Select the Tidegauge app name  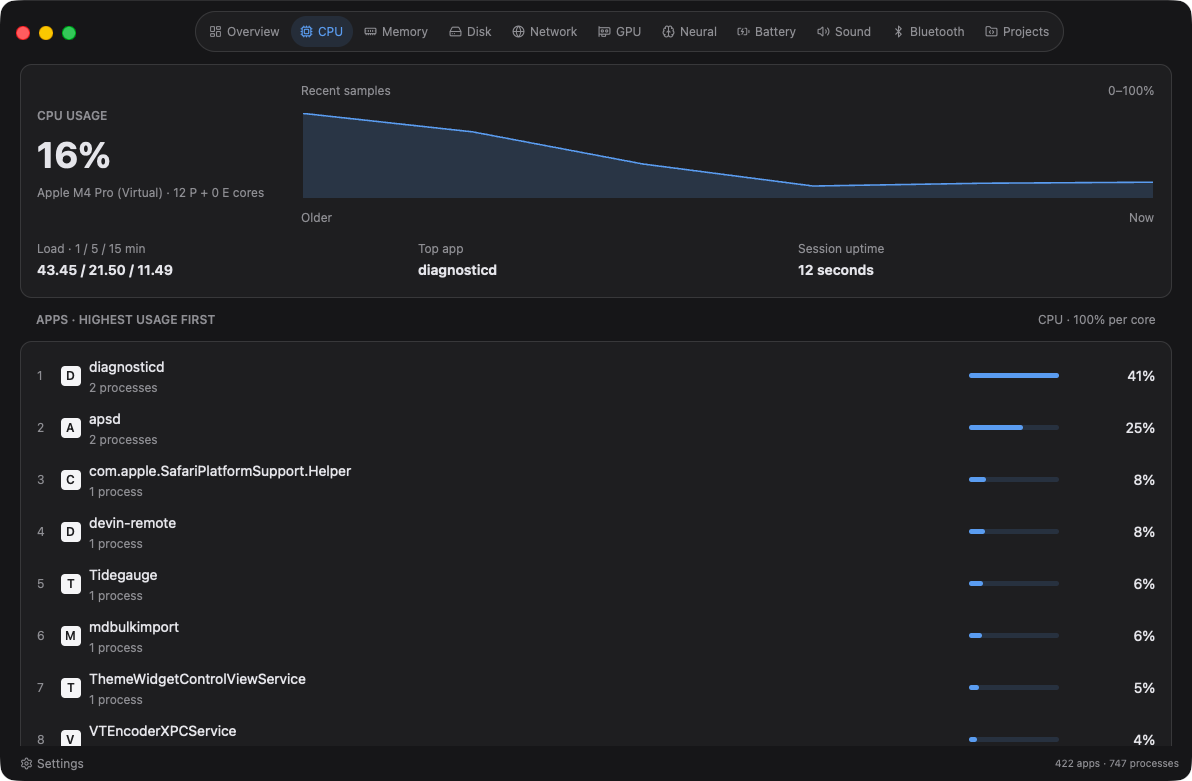click(x=123, y=575)
